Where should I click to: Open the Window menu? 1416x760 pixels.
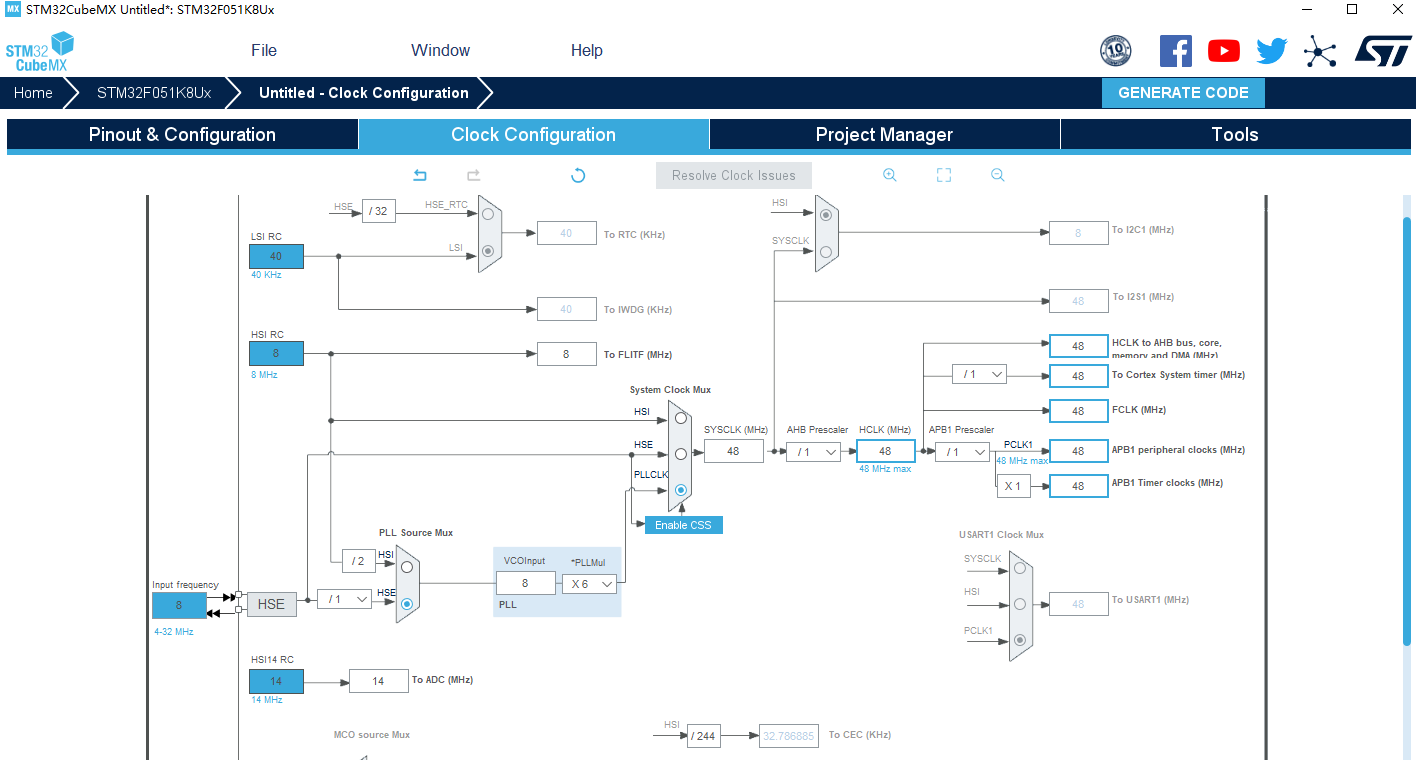pyautogui.click(x=440, y=50)
